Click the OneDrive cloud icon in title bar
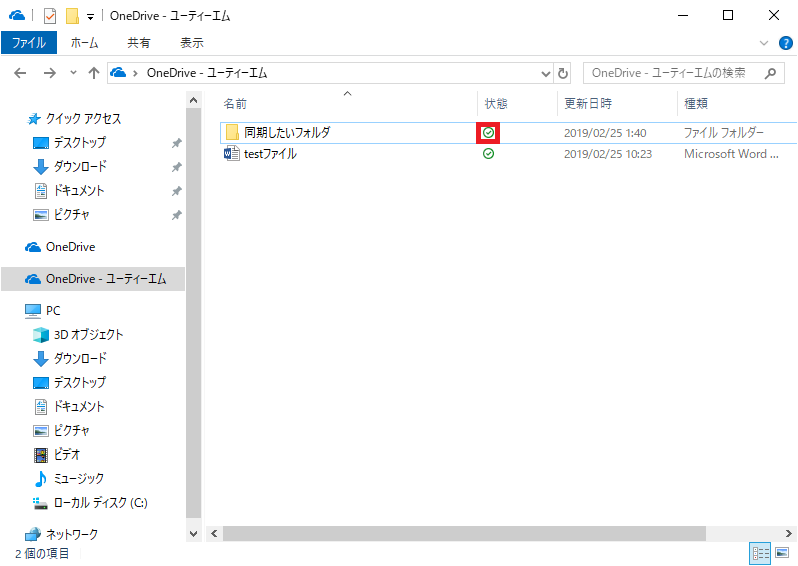 point(17,16)
